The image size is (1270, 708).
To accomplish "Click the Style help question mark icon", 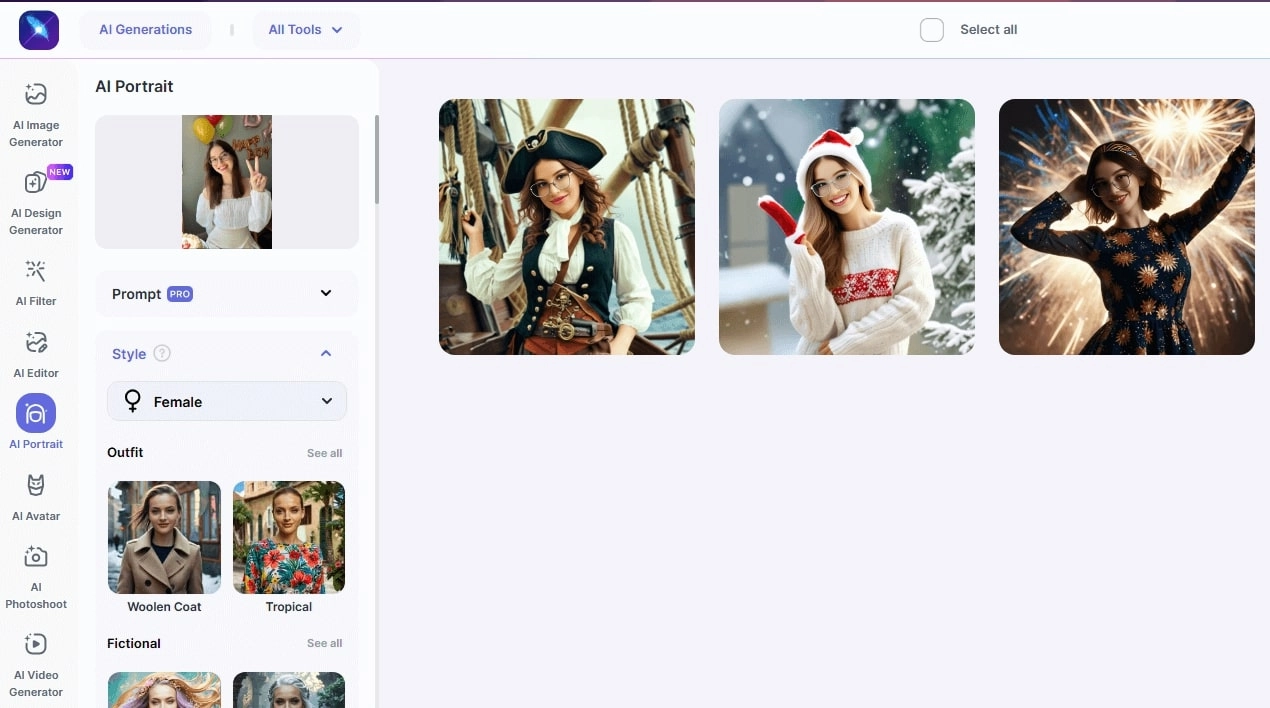I will [162, 354].
